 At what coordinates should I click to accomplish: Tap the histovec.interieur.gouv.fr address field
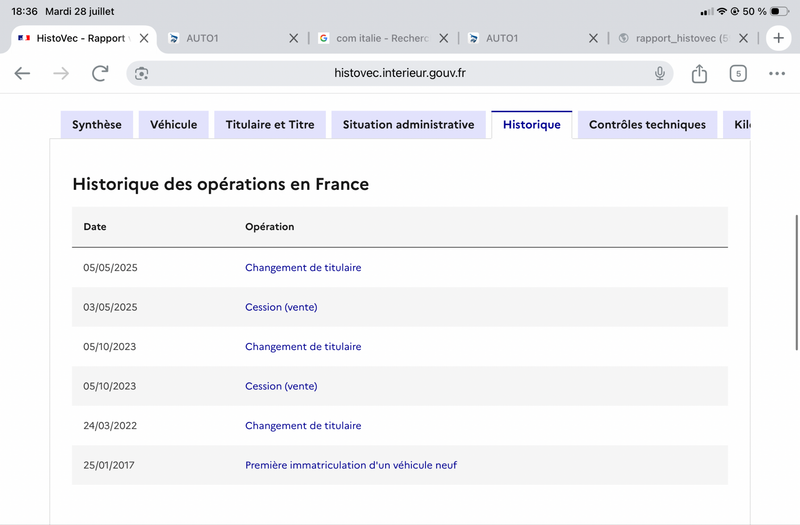pyautogui.click(x=399, y=73)
